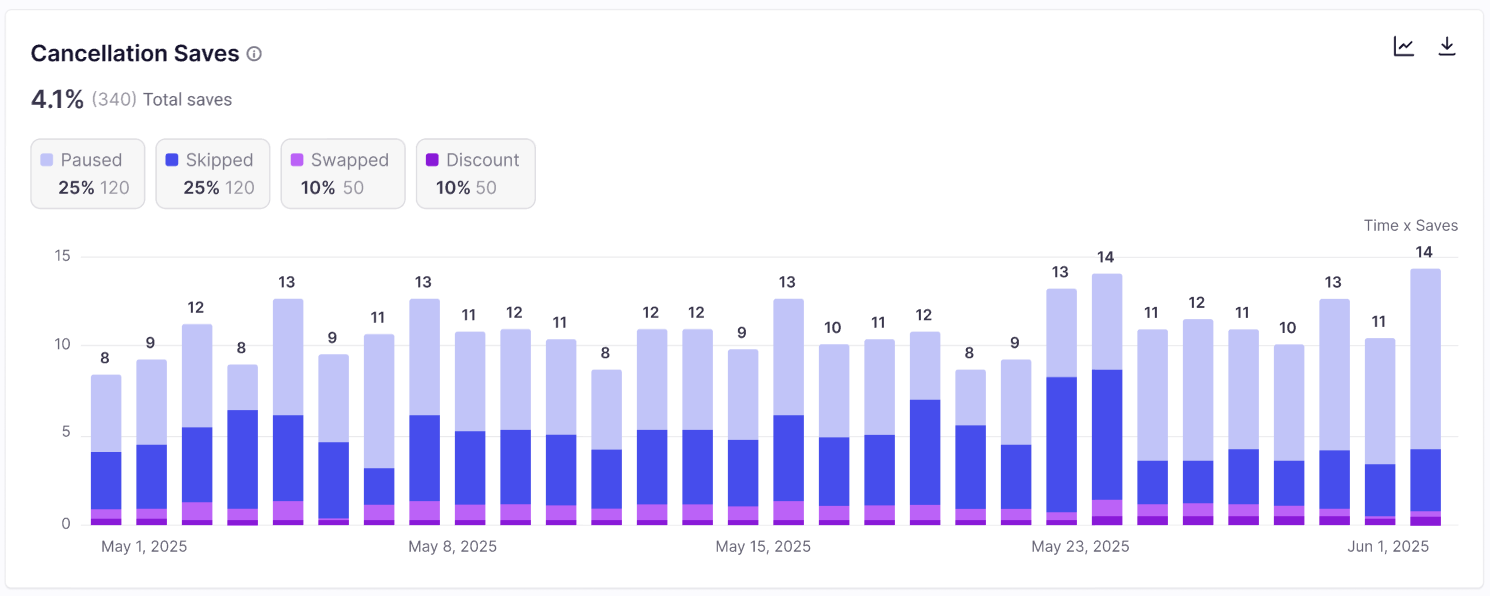This screenshot has height=596, width=1490.
Task: Click the May 8, 2025 axis label
Action: point(452,547)
